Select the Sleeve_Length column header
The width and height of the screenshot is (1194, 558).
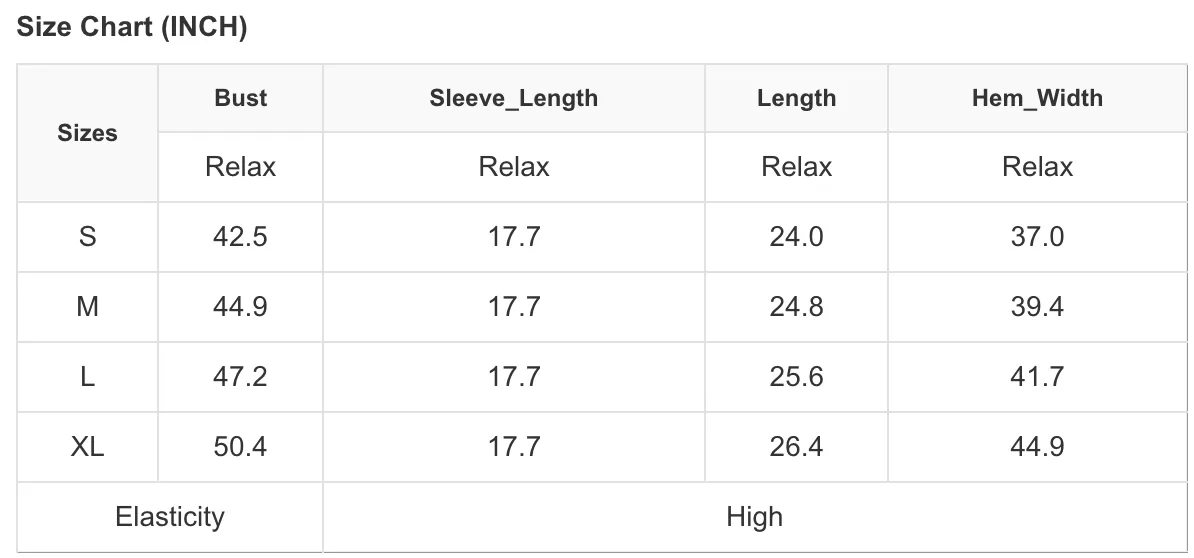pos(514,98)
